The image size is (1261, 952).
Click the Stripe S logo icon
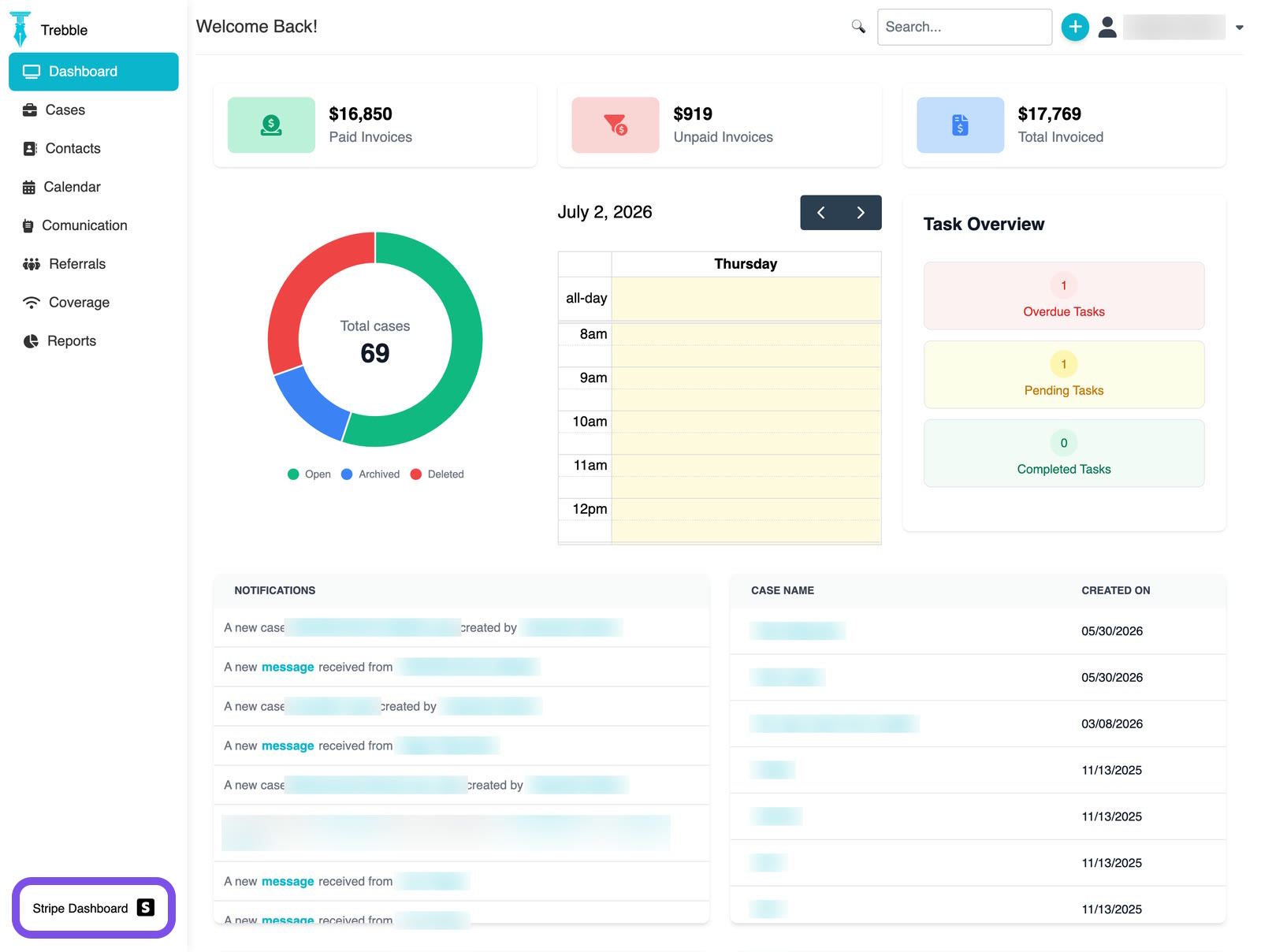pos(146,908)
